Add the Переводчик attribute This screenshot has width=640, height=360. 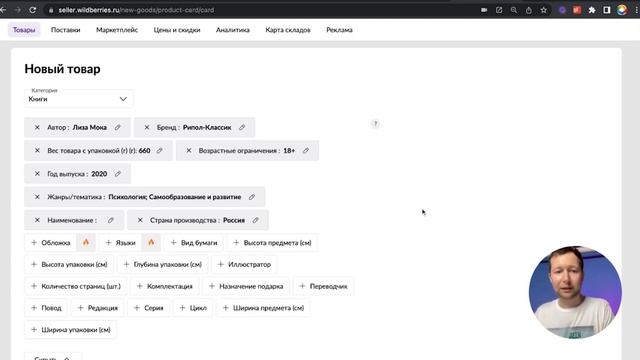(x=323, y=286)
